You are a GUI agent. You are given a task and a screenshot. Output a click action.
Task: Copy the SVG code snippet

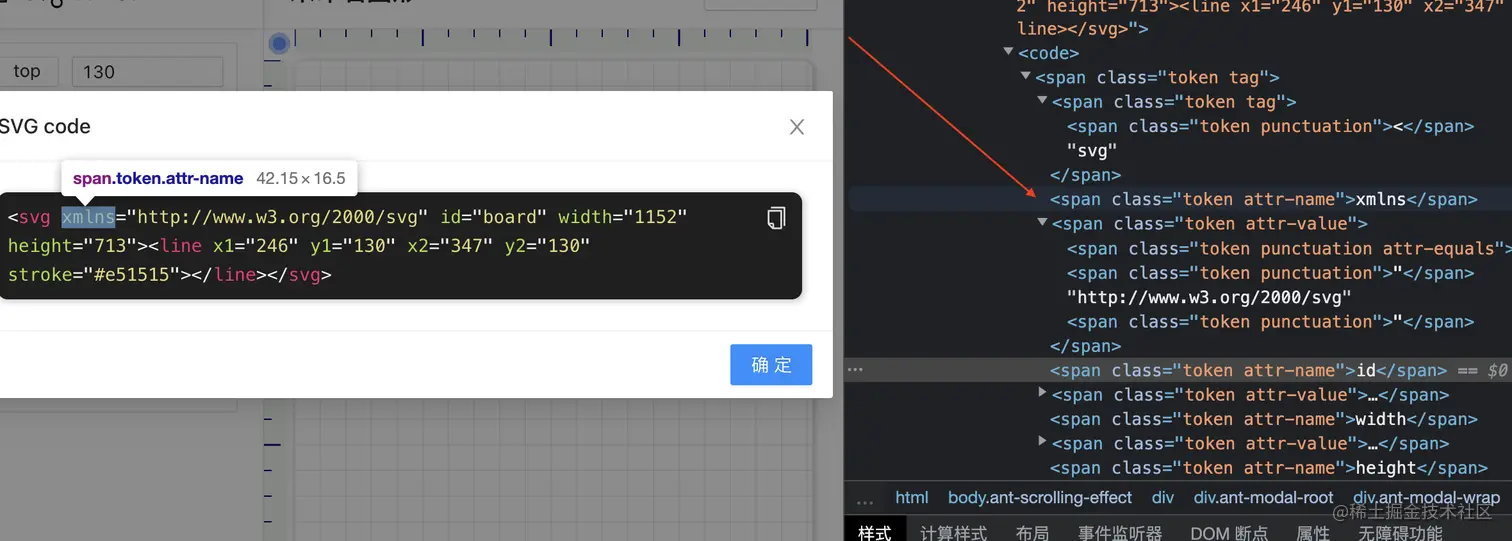(x=776, y=218)
